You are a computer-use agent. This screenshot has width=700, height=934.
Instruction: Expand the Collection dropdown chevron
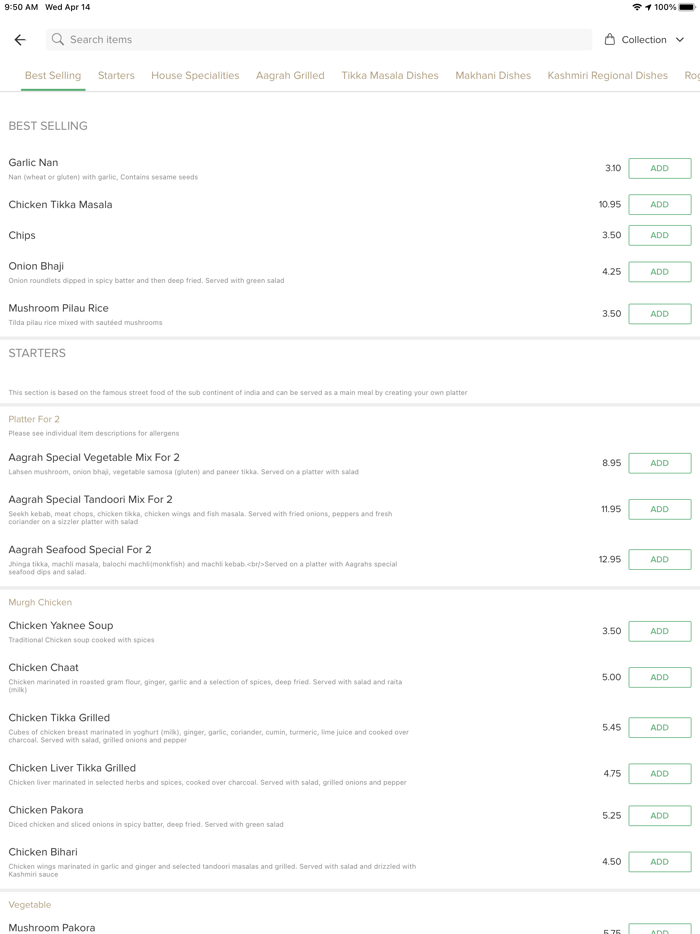coord(680,40)
